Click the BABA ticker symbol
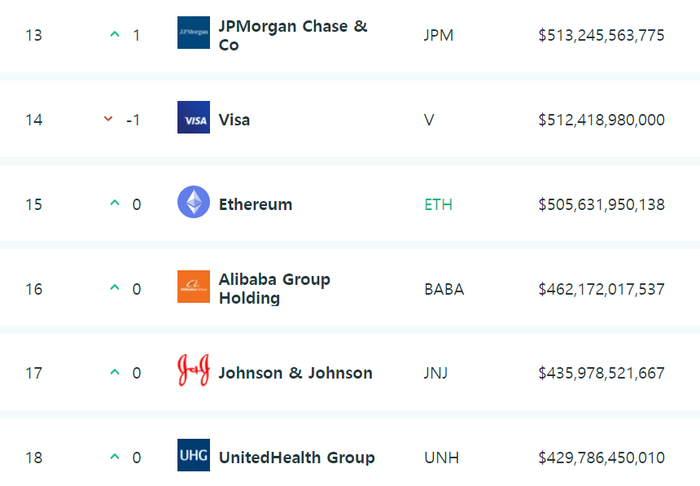The image size is (700, 486). click(x=444, y=289)
